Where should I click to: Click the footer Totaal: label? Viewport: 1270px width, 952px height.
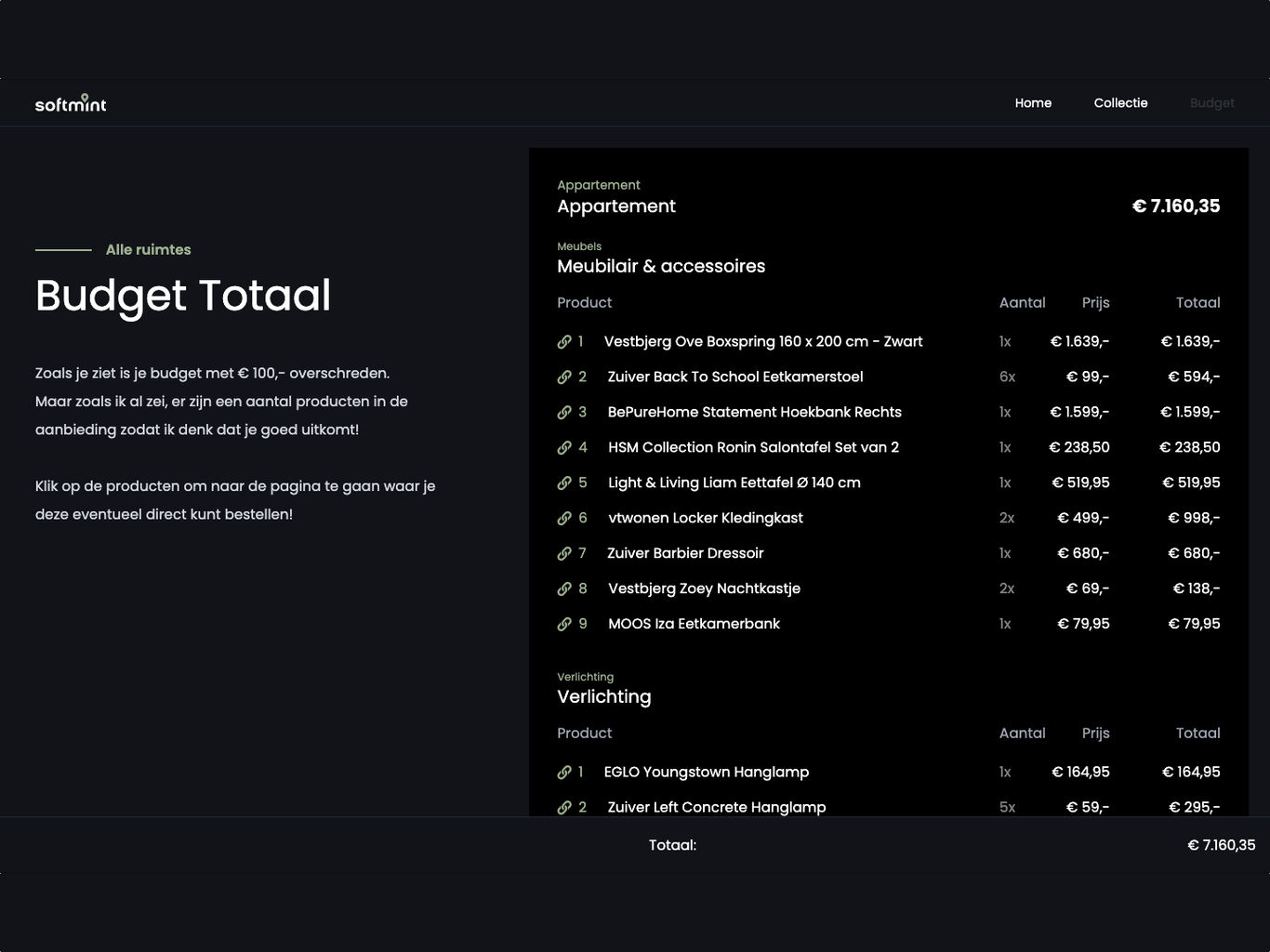[x=673, y=845]
